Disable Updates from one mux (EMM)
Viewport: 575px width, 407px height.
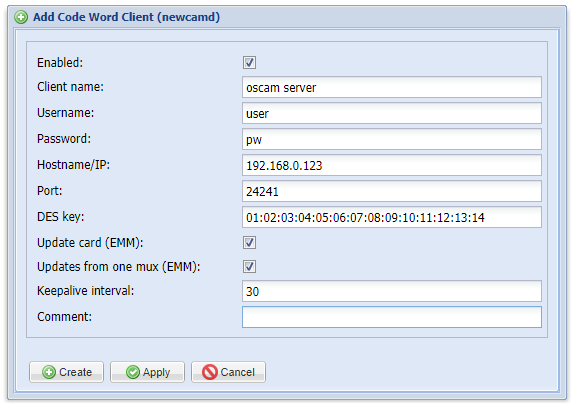[249, 267]
